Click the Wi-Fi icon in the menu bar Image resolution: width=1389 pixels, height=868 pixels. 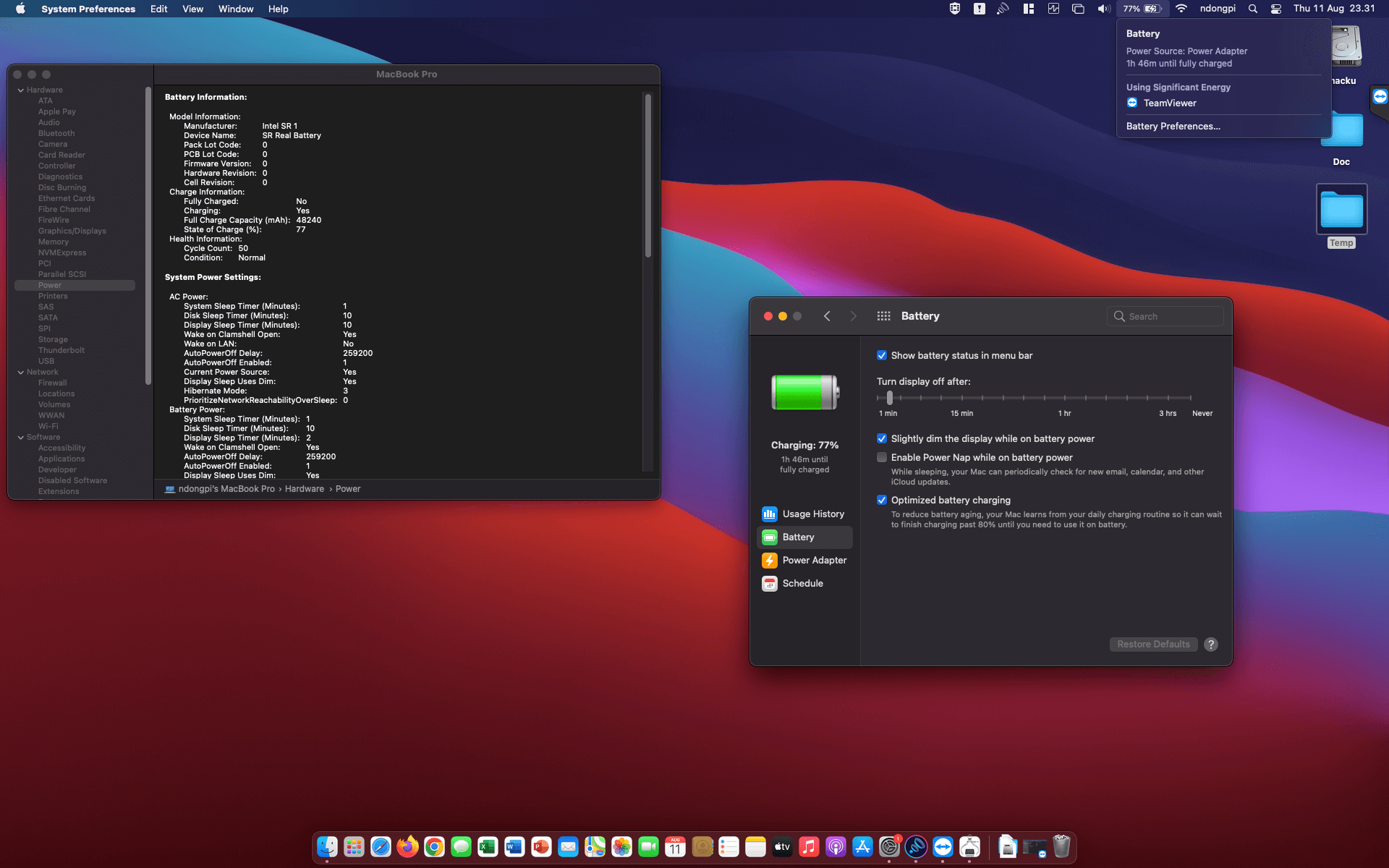(x=1181, y=9)
